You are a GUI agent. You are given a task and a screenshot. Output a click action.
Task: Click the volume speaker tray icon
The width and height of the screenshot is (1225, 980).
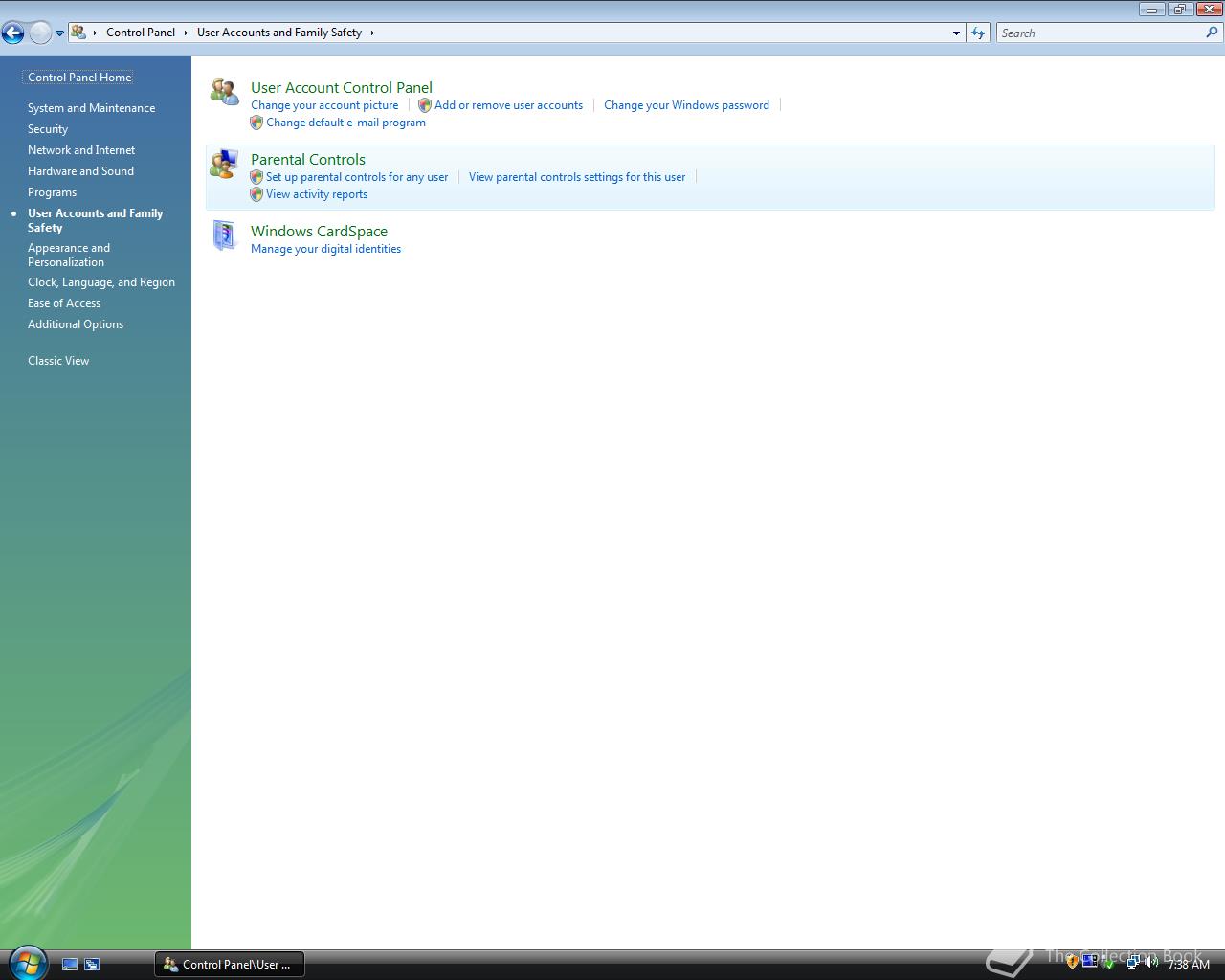[1150, 963]
